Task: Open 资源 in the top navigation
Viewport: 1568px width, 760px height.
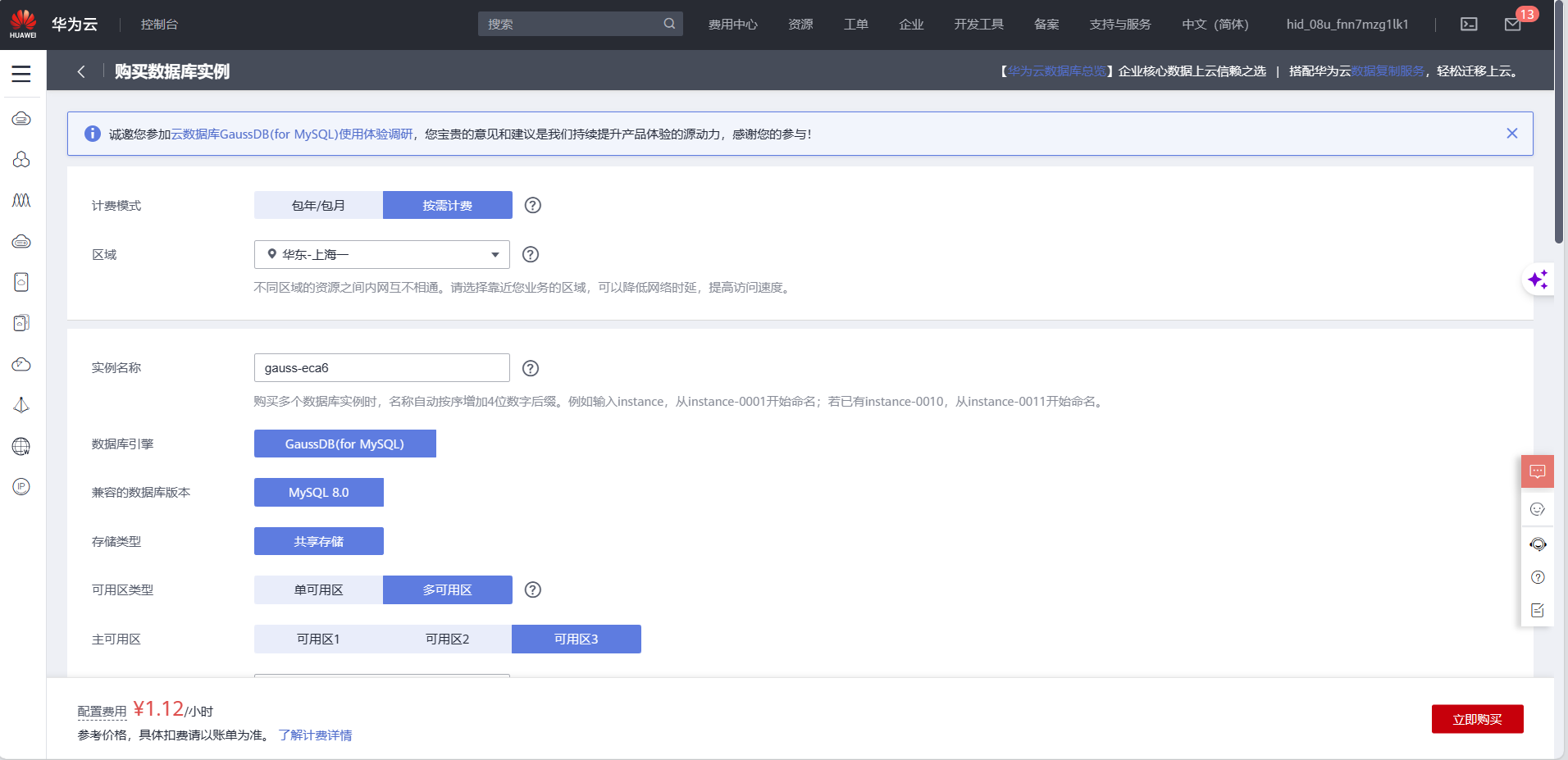Action: click(x=800, y=24)
